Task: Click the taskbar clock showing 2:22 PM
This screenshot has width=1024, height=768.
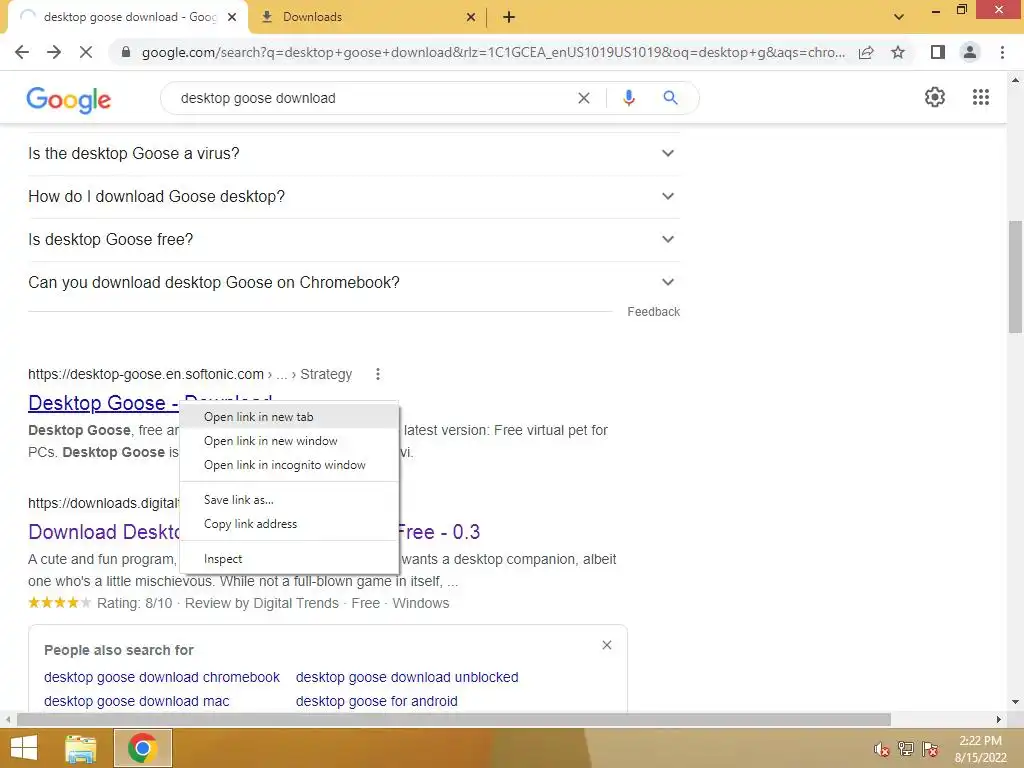Action: click(980, 749)
